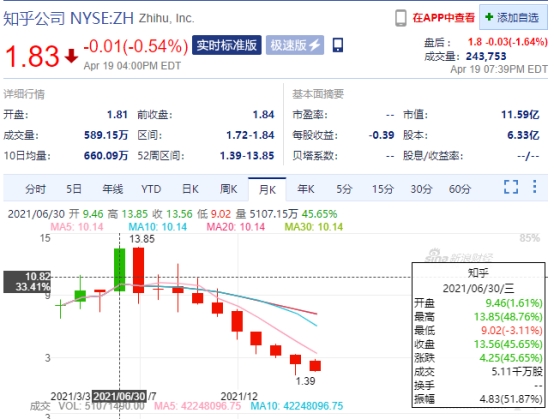The height and width of the screenshot is (420, 554).
Task: Switch to the 年线 tab
Action: tap(113, 189)
